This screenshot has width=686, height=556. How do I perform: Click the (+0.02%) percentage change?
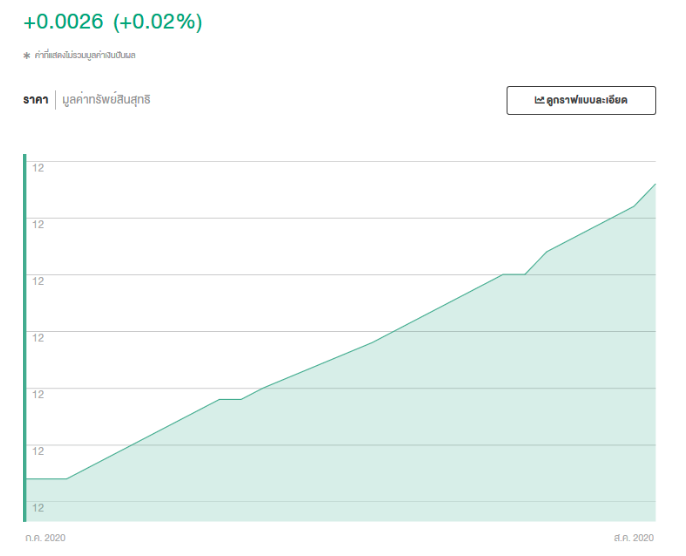158,22
